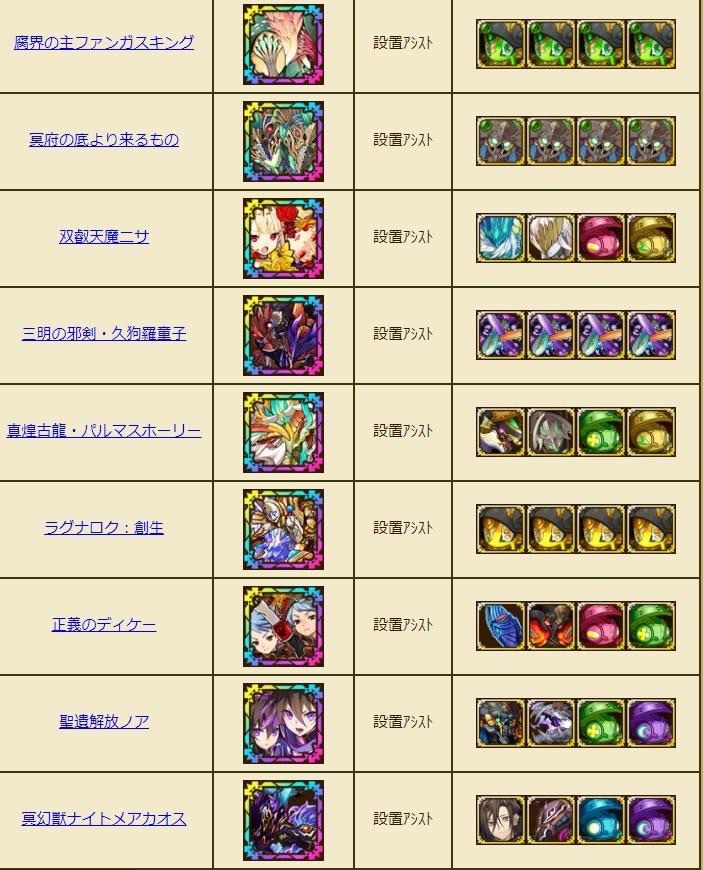Open the 聖遺解放ノア link
The image size is (703, 870).
(104, 722)
